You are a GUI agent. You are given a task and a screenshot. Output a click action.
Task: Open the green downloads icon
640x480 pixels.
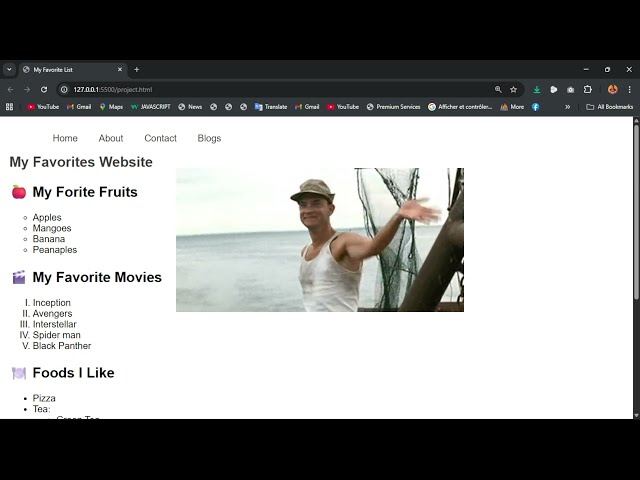click(537, 89)
